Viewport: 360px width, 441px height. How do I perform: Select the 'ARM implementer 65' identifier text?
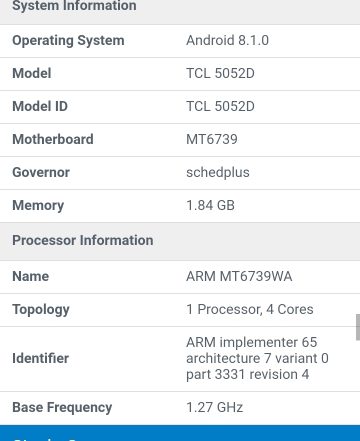pos(252,342)
